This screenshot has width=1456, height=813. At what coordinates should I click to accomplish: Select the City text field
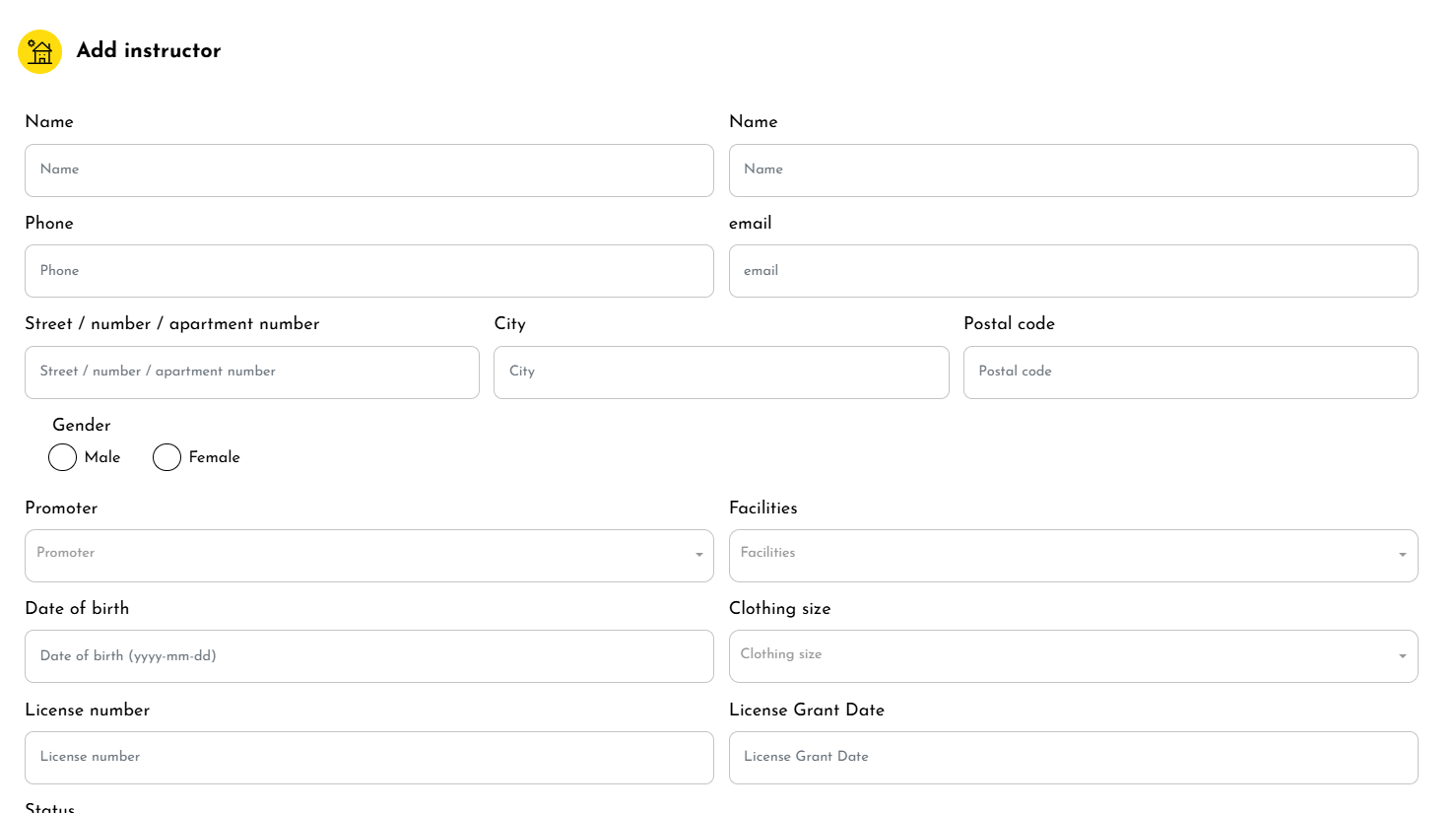(x=721, y=373)
